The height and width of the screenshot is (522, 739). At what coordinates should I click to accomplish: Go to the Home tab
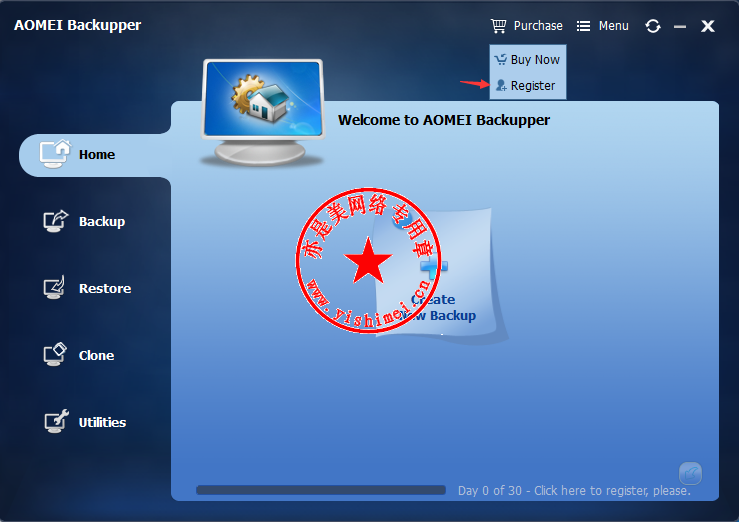[94, 155]
